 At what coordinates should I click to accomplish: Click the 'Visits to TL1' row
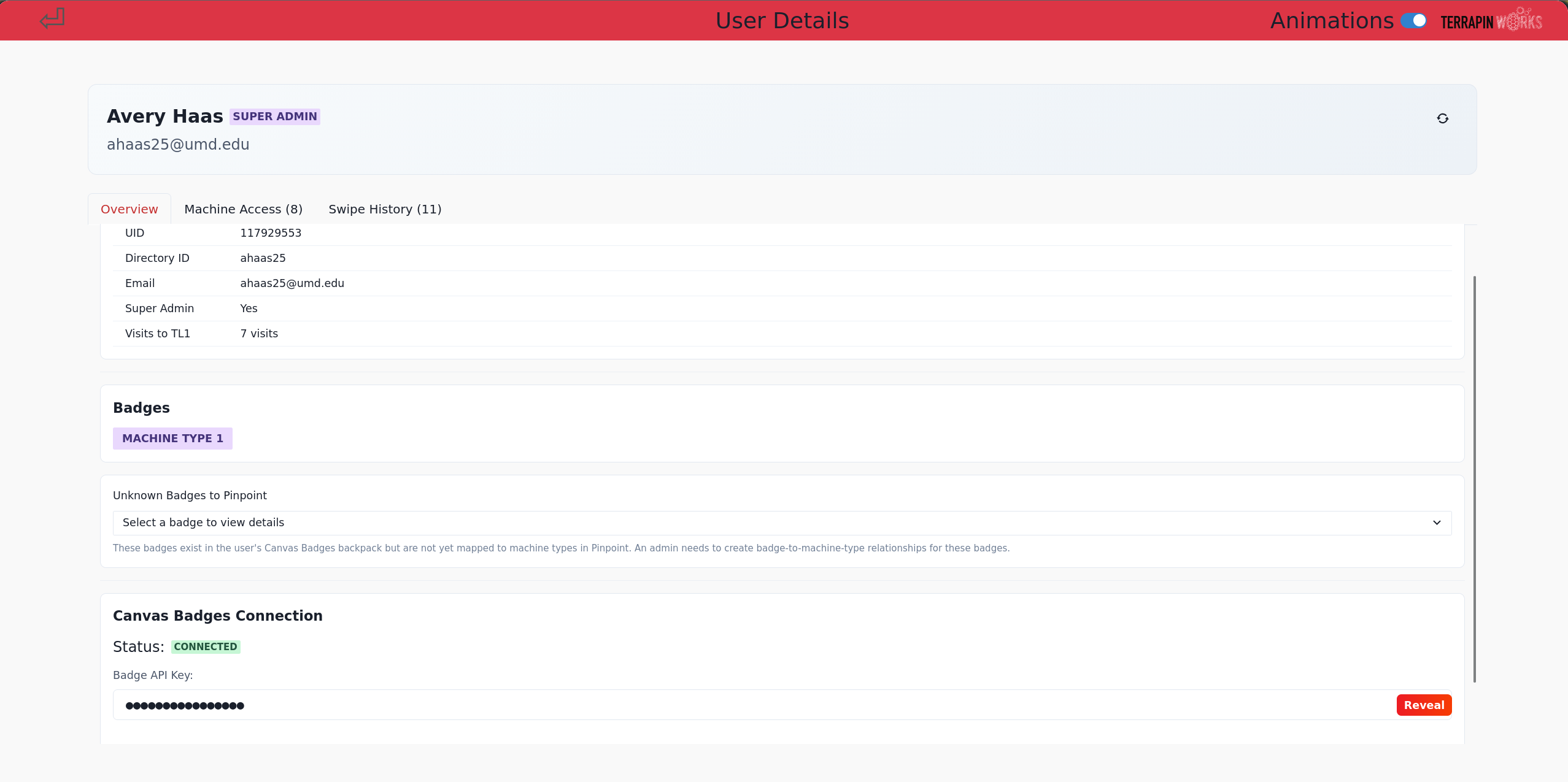coord(158,333)
